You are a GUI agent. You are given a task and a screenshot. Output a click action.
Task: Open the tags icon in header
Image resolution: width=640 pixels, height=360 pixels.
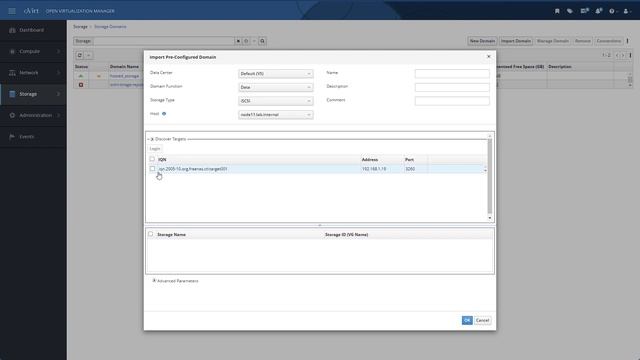tap(570, 11)
